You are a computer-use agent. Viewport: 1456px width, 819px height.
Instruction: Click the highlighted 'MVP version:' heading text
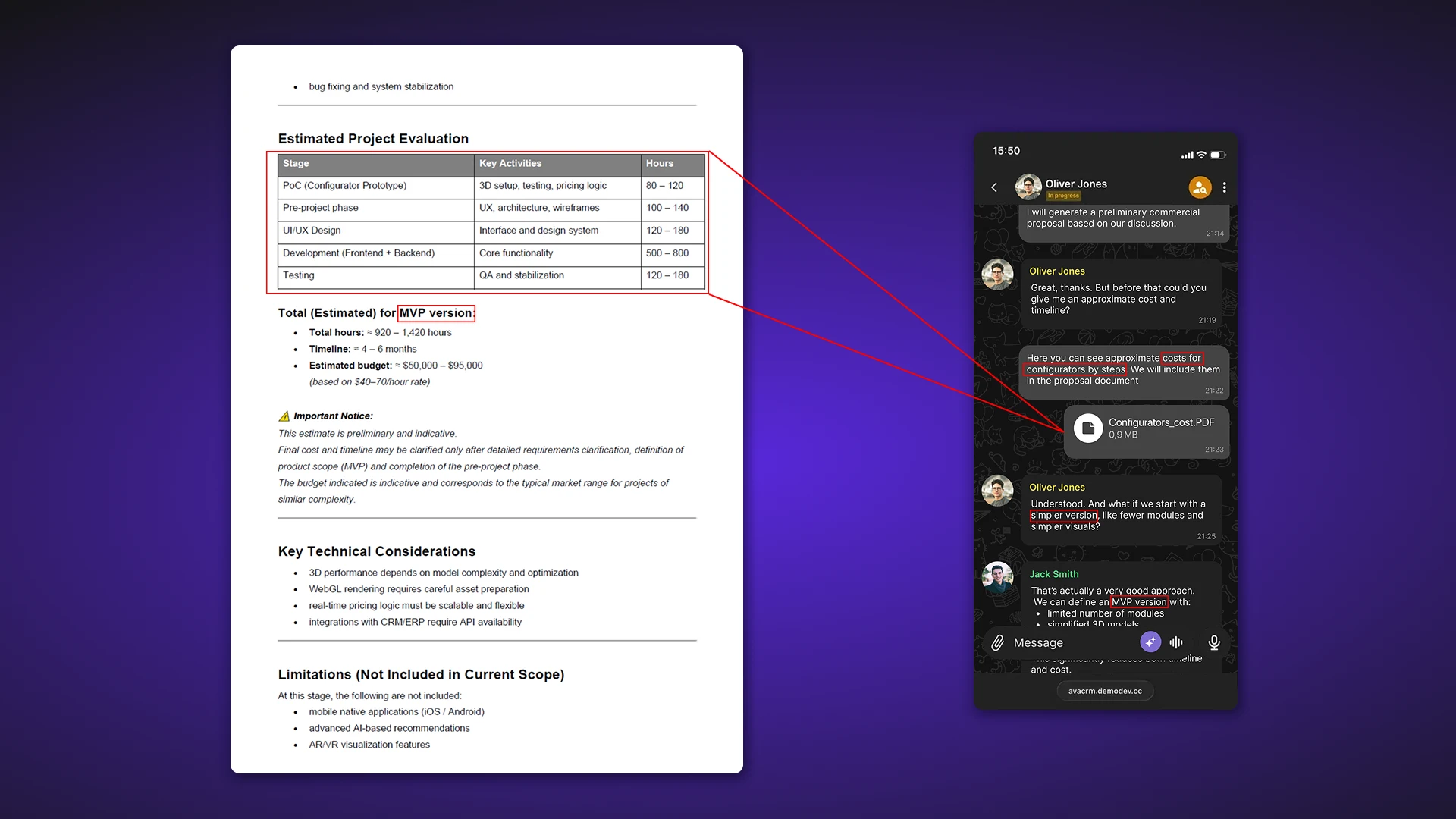pos(437,313)
